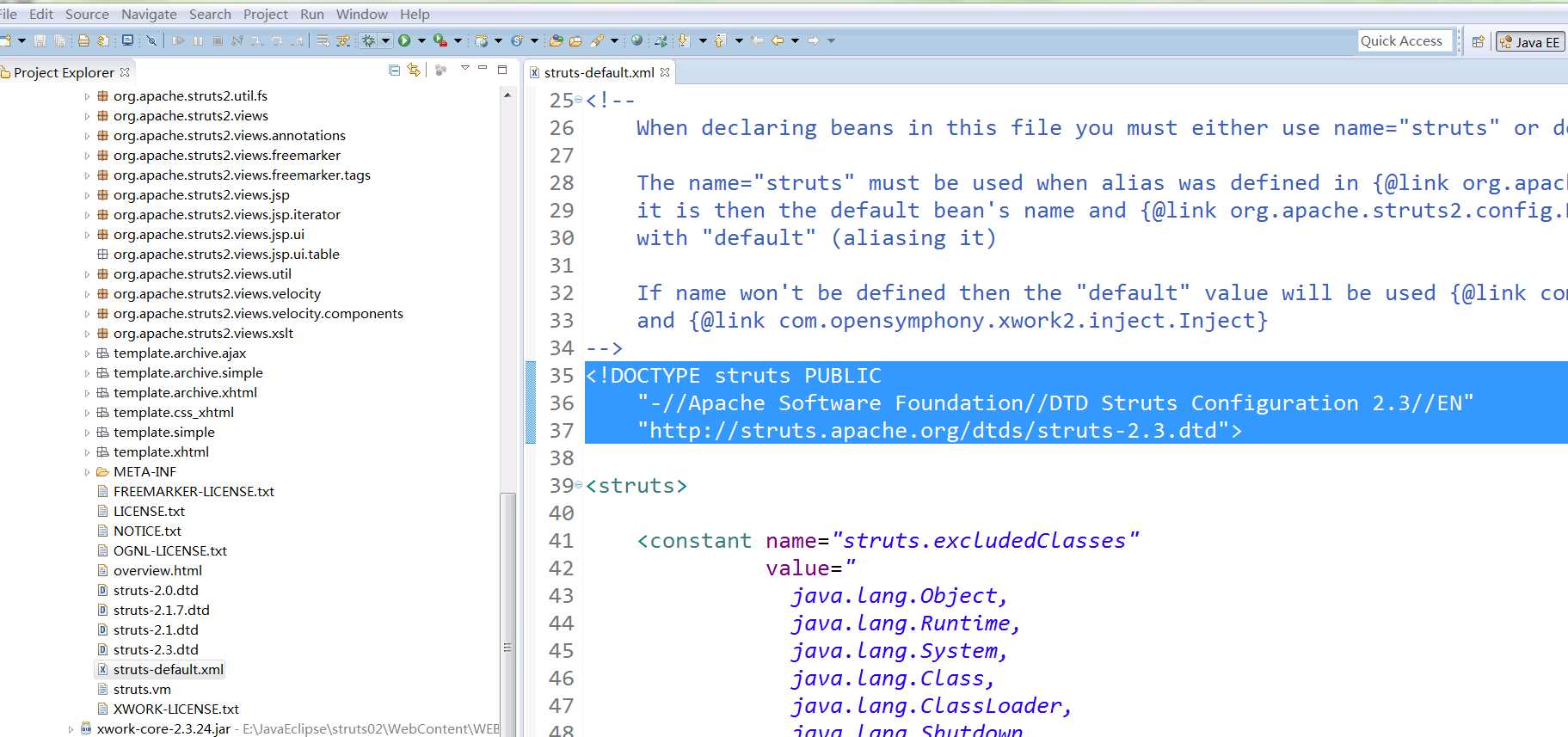1568x737 pixels.
Task: Click the Project Explorer scroll-up arrow
Action: pos(507,95)
